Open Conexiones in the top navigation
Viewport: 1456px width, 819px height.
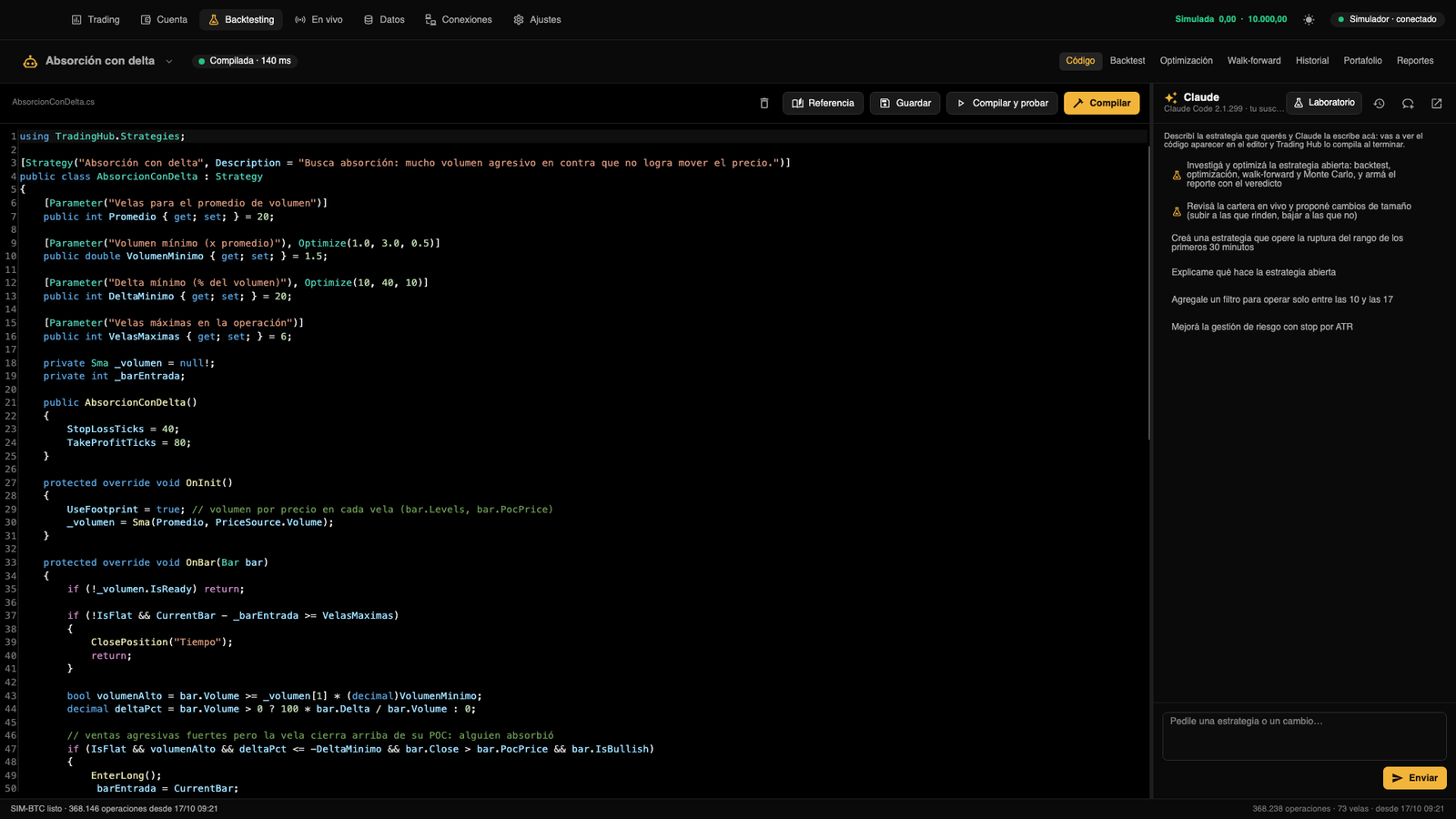click(458, 19)
